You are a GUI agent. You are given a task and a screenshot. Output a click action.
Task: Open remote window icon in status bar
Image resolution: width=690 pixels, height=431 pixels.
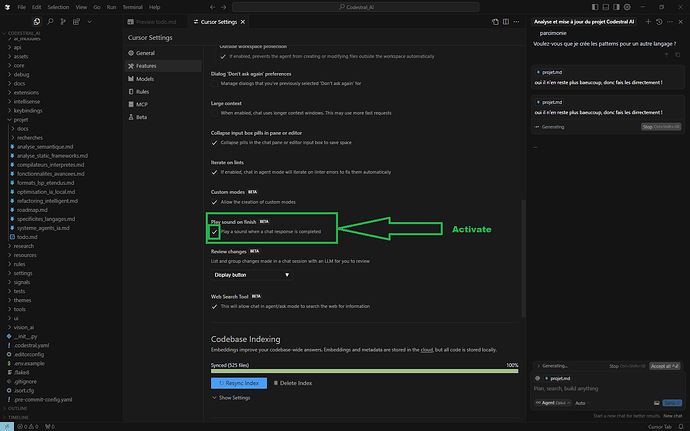(7, 427)
